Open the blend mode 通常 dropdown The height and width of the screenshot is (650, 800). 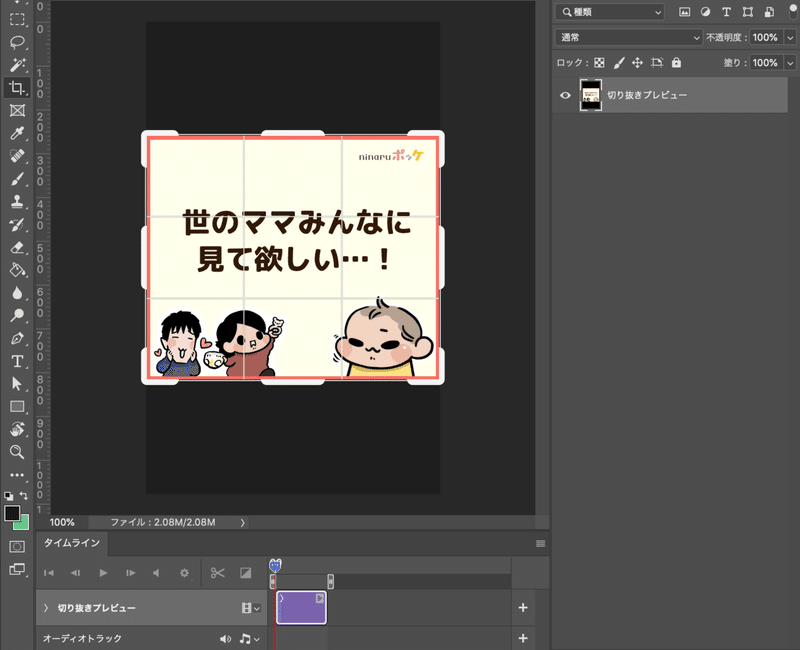pyautogui.click(x=629, y=37)
